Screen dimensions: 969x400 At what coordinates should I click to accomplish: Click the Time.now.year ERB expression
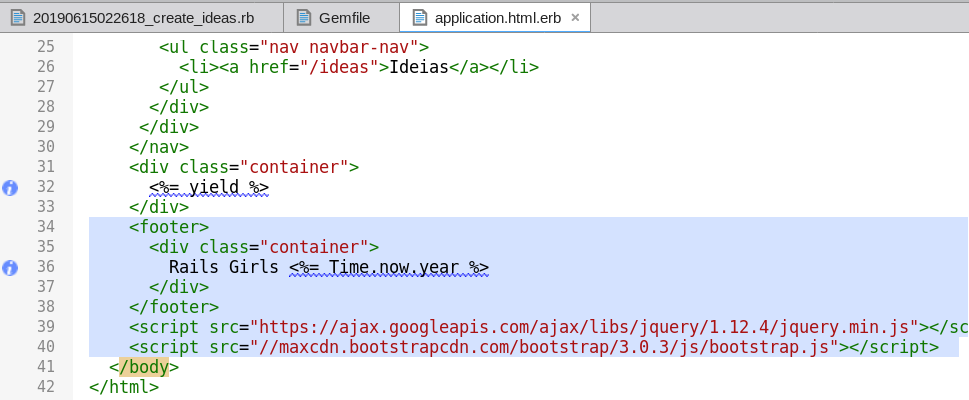point(389,268)
